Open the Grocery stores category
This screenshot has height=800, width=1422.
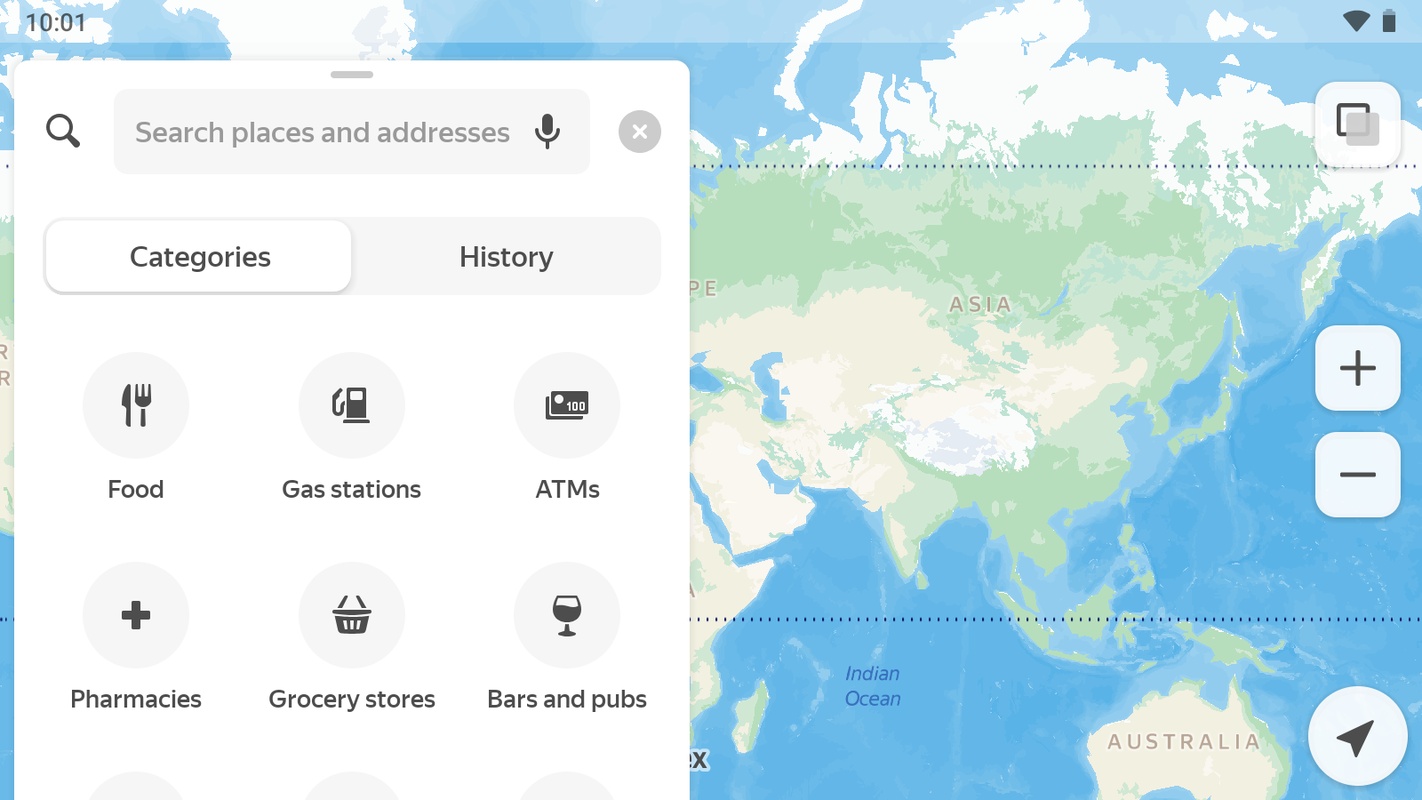352,615
